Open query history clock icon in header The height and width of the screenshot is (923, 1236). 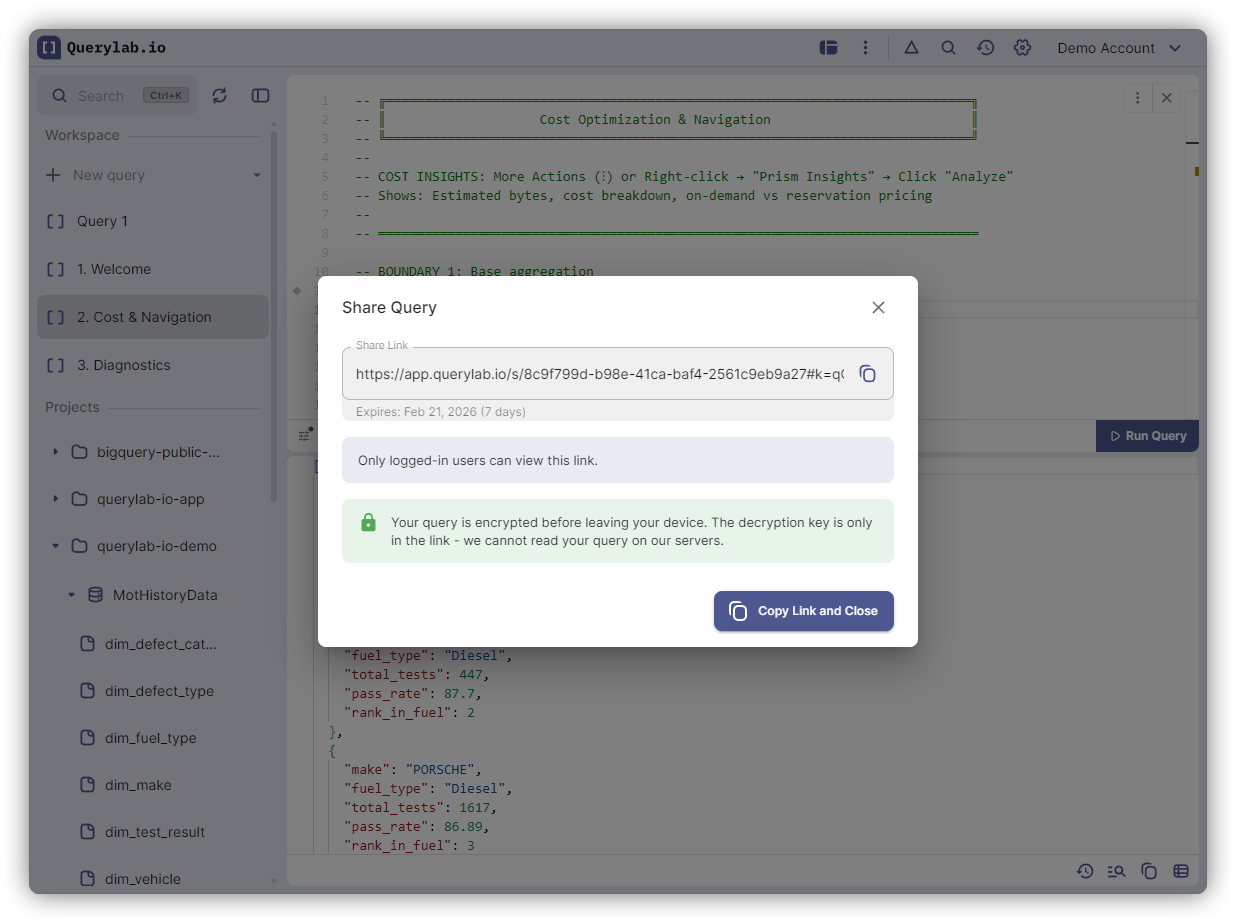tap(985, 48)
